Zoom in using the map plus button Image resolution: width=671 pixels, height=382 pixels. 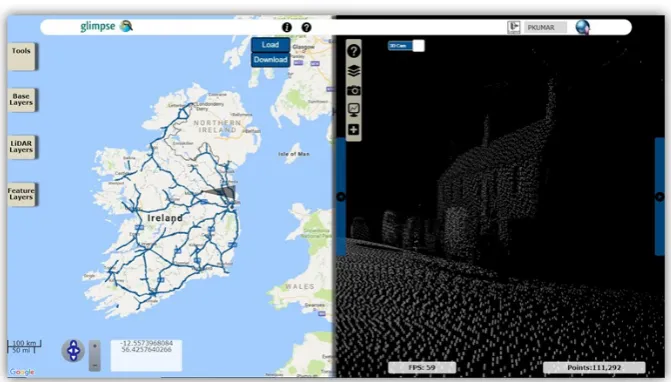pos(95,346)
